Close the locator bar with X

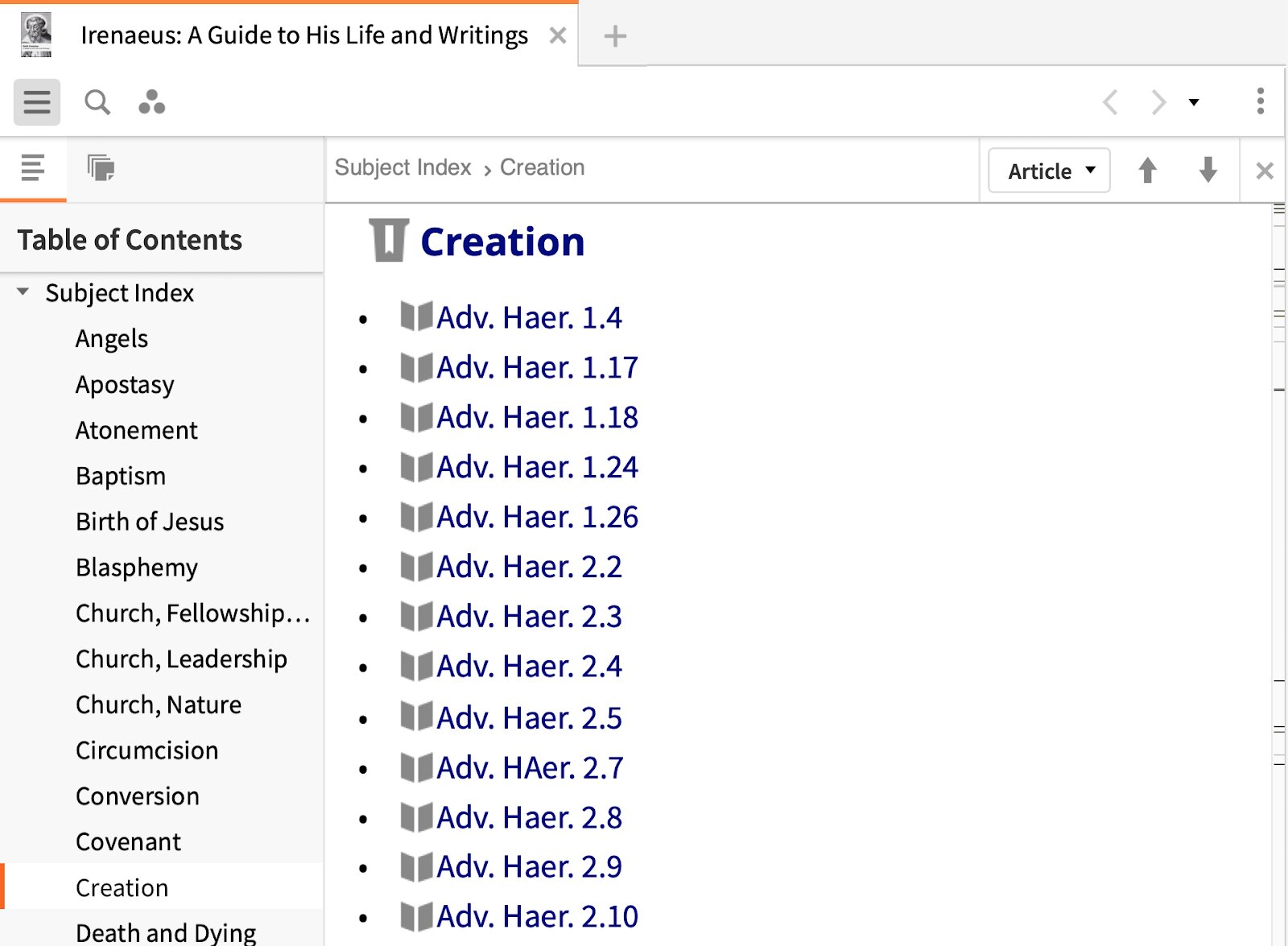[1264, 171]
